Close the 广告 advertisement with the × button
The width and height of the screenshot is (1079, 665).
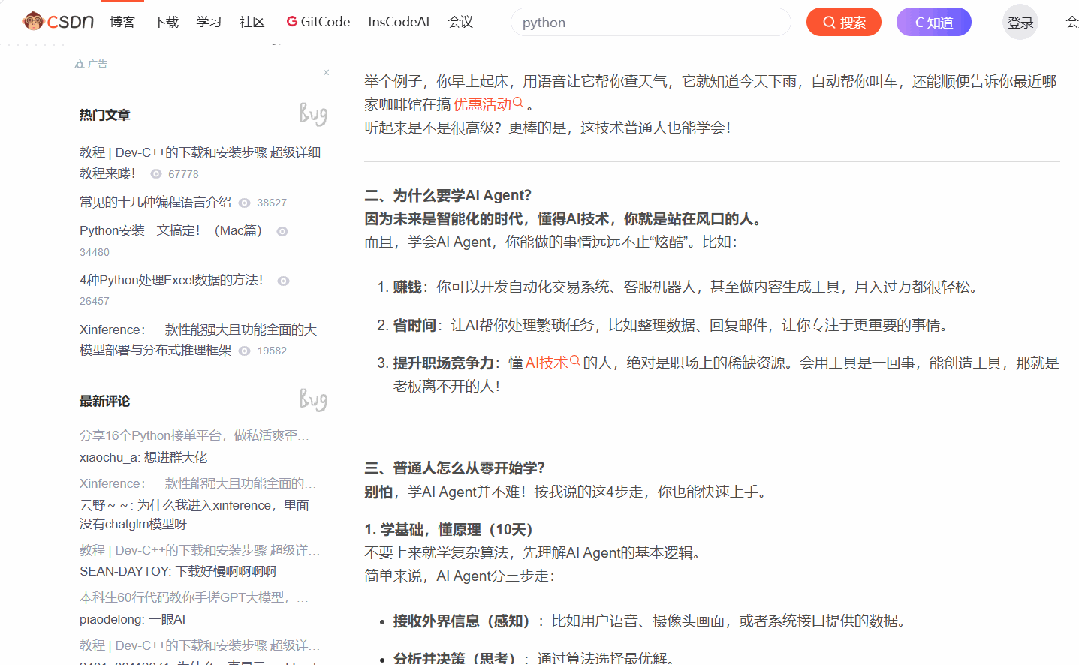click(326, 72)
